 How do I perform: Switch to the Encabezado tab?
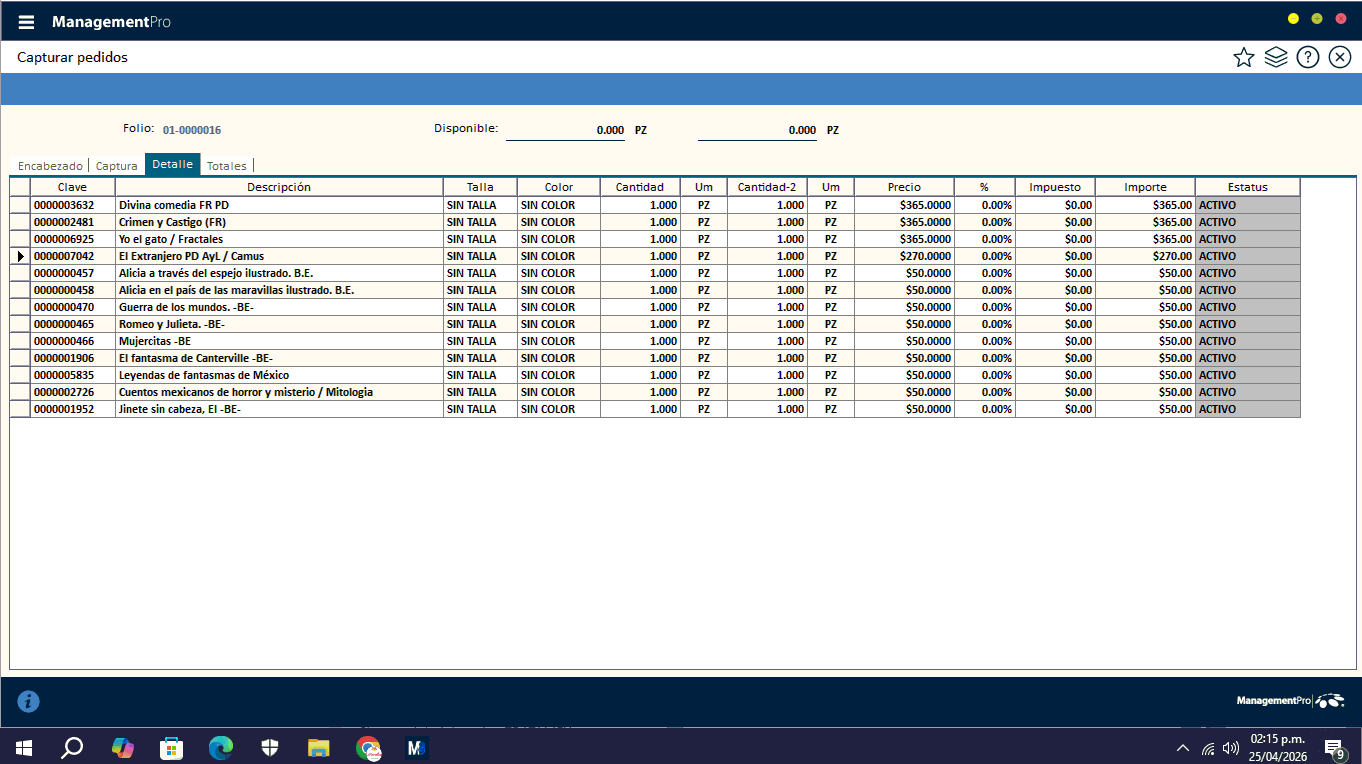tap(50, 166)
